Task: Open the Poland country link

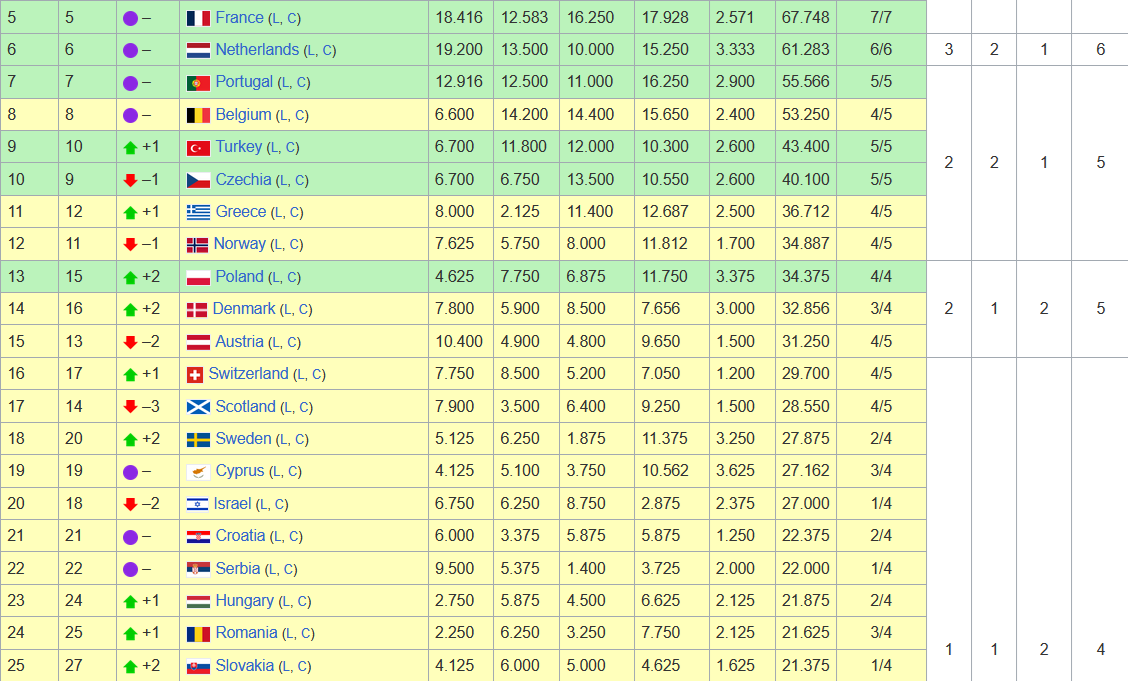Action: click(x=240, y=276)
